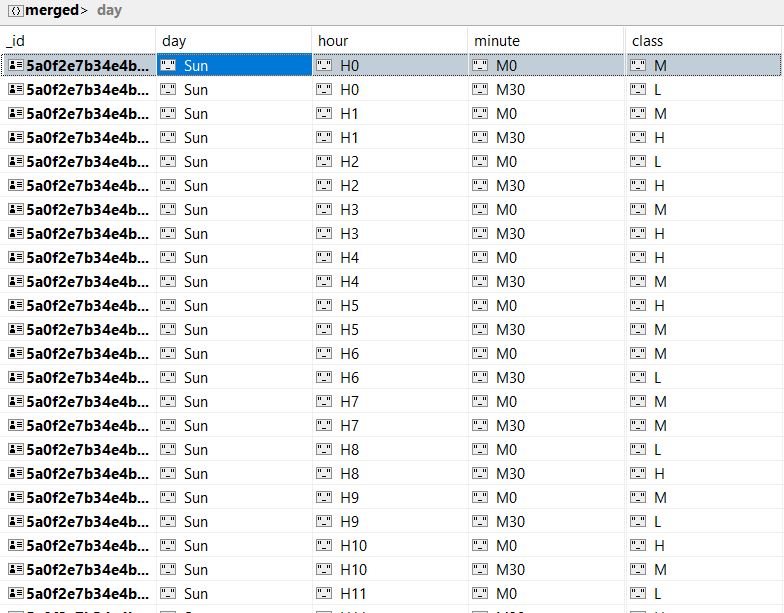Click the document icon in the H0 M0 row

[x=16, y=65]
